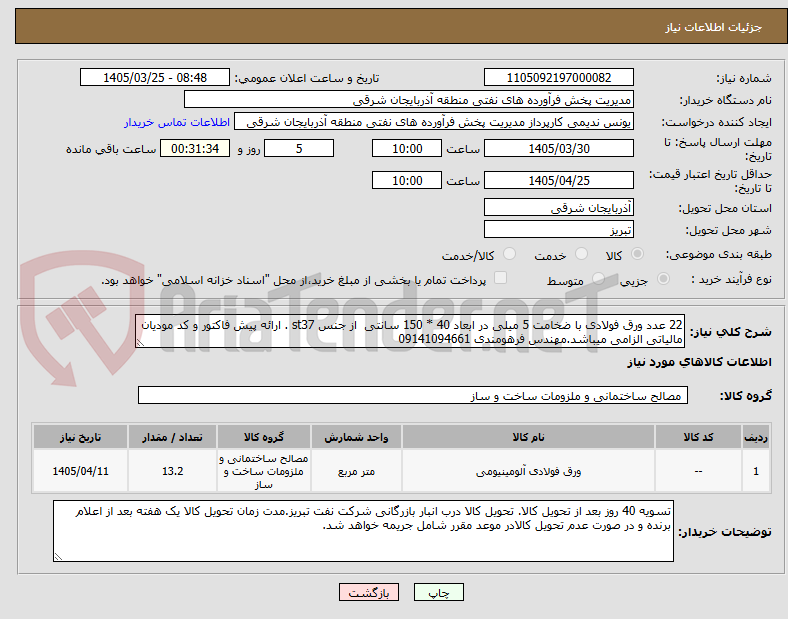Screen dimensions: 788x619
Task: Click the متر مربع unit cell
Action: click(x=356, y=471)
